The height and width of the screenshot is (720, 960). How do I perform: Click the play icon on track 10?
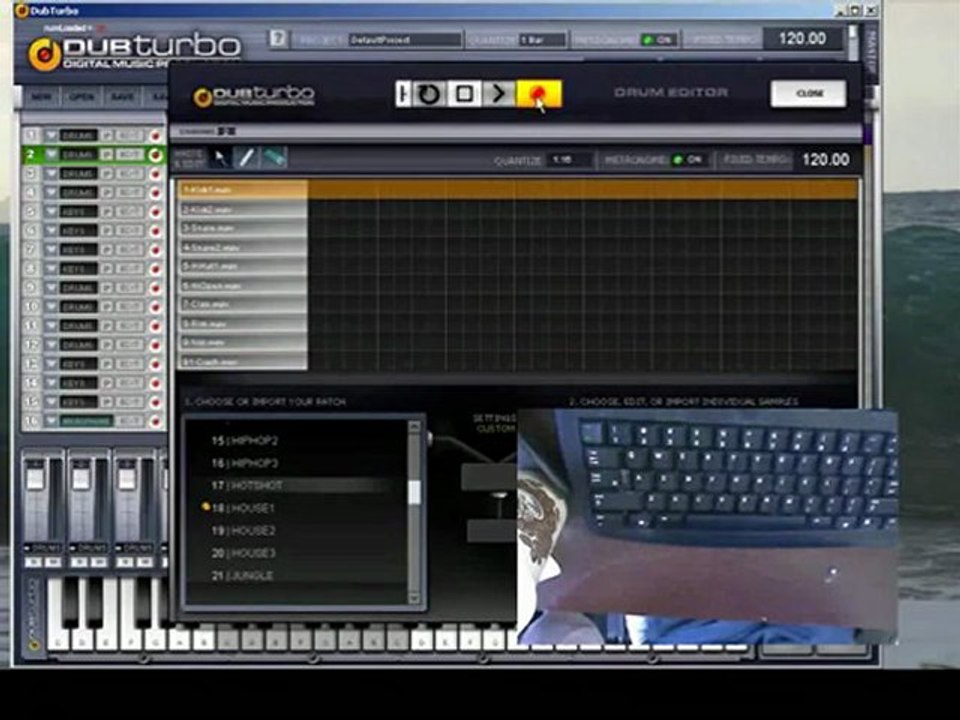[107, 307]
